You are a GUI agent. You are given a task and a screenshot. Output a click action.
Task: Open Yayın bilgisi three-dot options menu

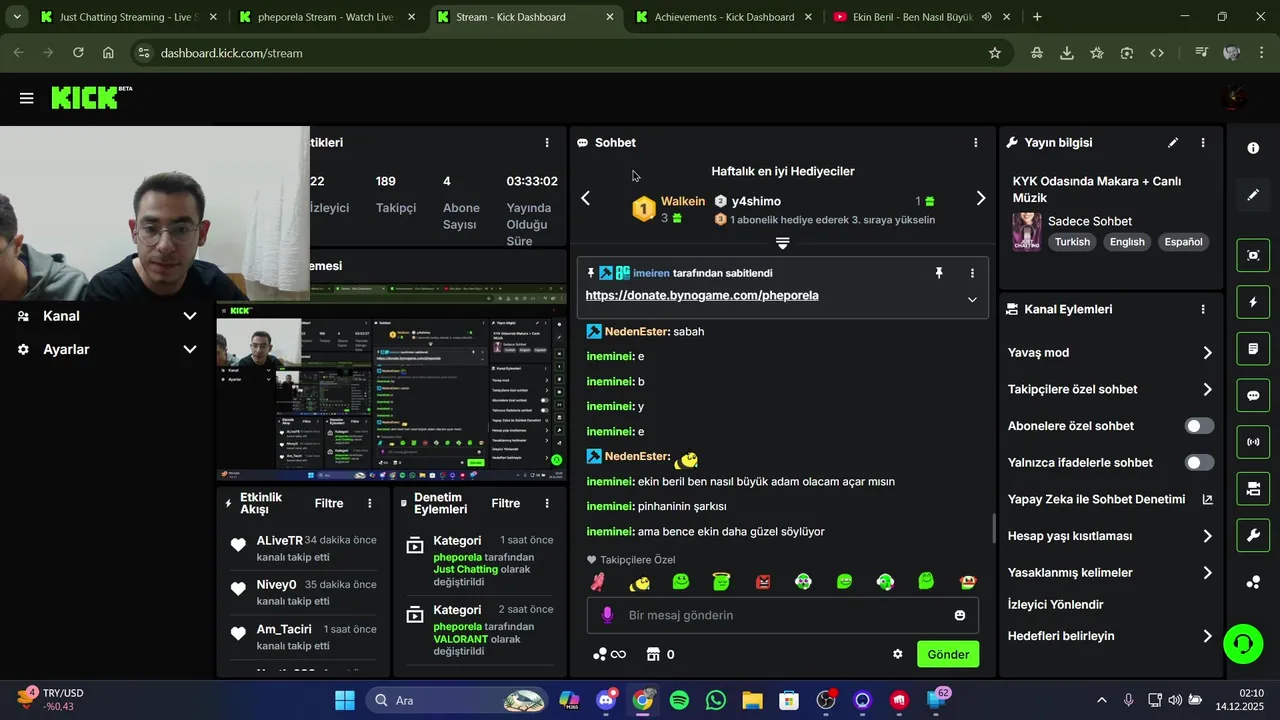click(x=1203, y=143)
